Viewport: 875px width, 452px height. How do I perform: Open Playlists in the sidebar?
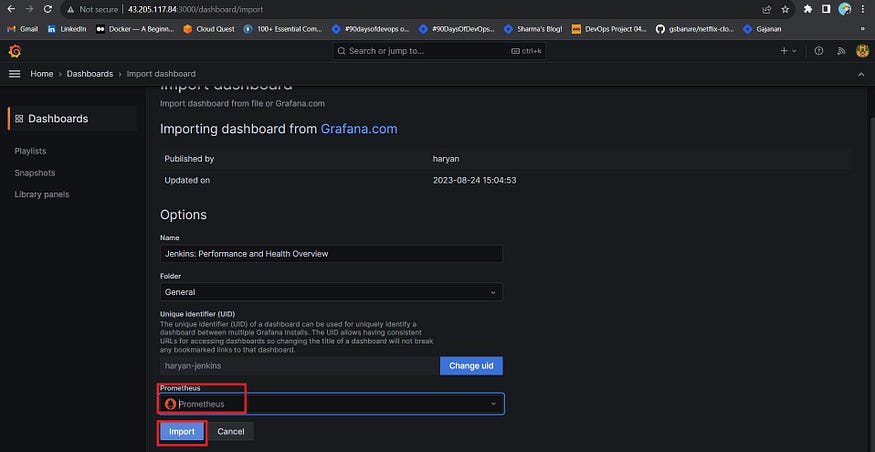pyautogui.click(x=30, y=151)
